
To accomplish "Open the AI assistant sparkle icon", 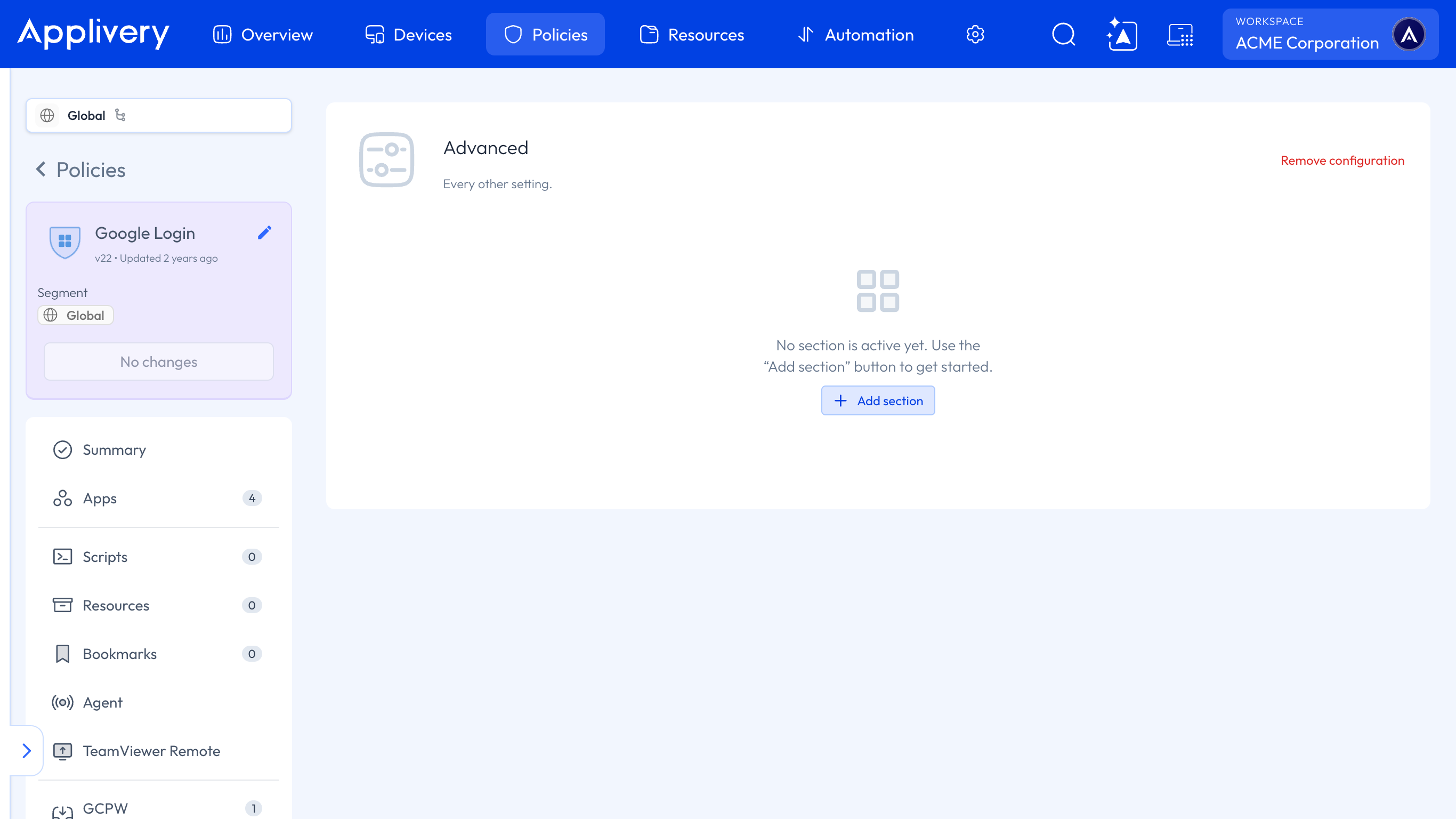I will (1122, 35).
